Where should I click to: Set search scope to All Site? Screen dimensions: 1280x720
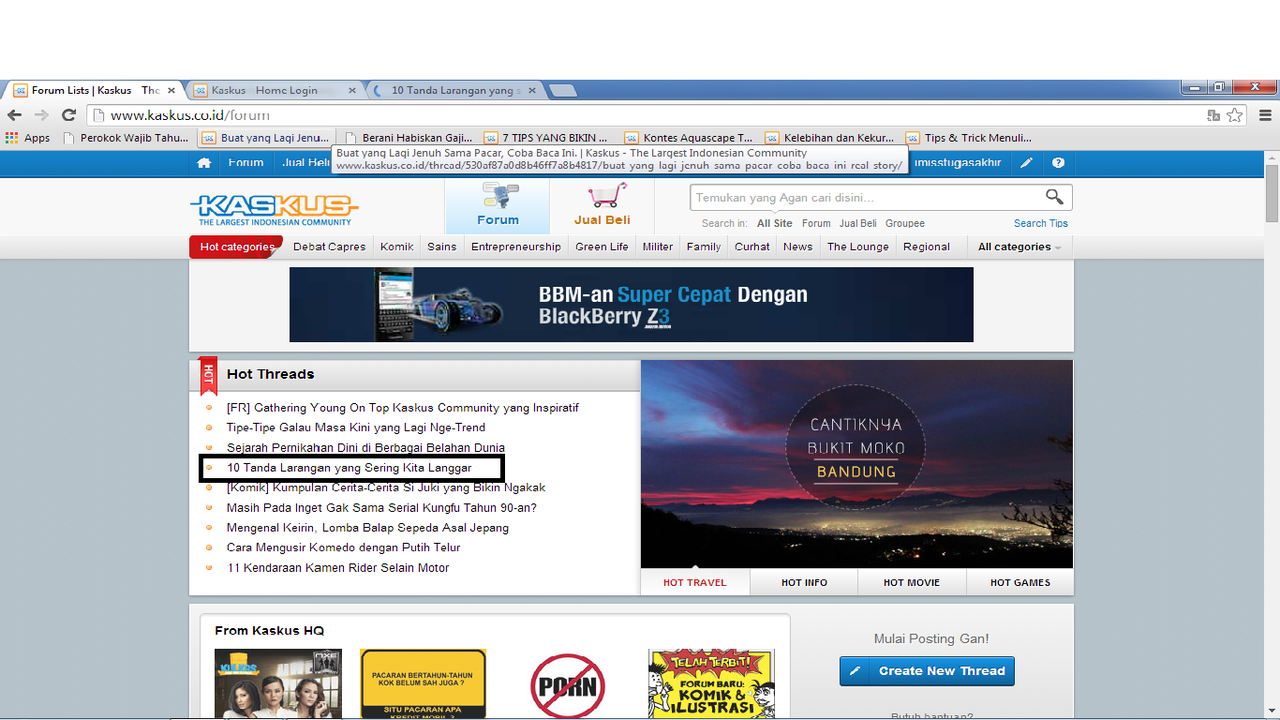pyautogui.click(x=774, y=223)
